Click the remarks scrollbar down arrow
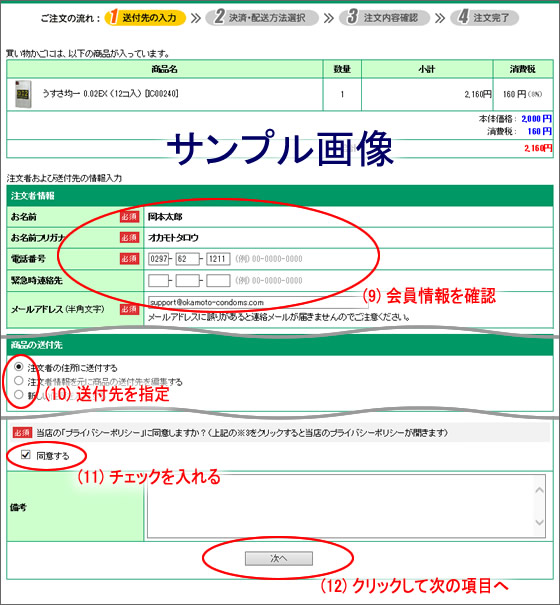This screenshot has height=605, width=560. tap(540, 522)
